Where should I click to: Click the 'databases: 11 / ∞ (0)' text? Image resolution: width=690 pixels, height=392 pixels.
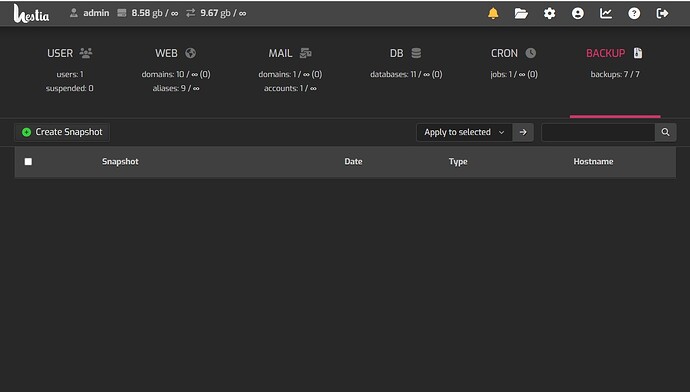pos(406,74)
